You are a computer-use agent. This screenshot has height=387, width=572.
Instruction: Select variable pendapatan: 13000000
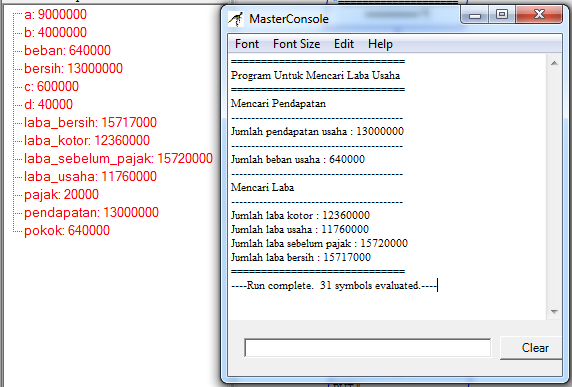[91, 212]
